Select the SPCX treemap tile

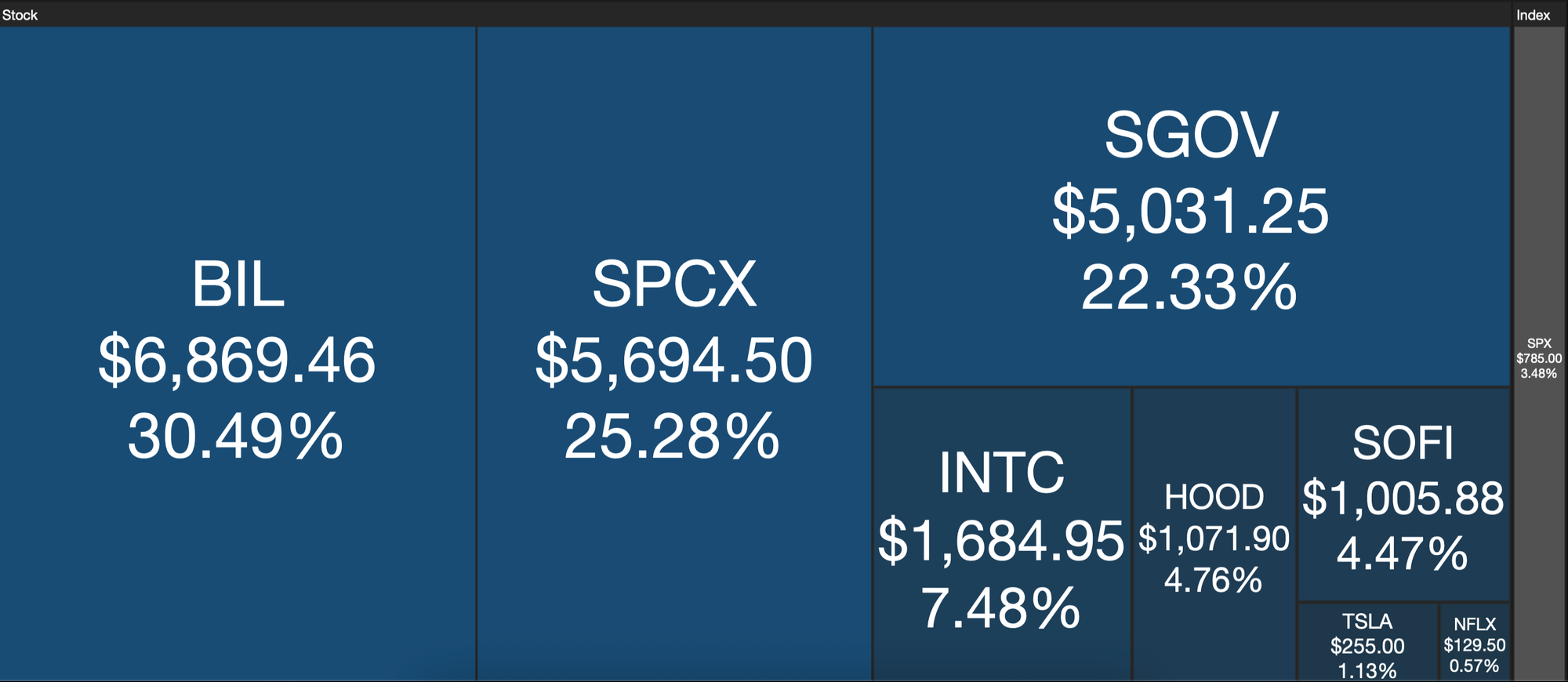pyautogui.click(x=674, y=354)
